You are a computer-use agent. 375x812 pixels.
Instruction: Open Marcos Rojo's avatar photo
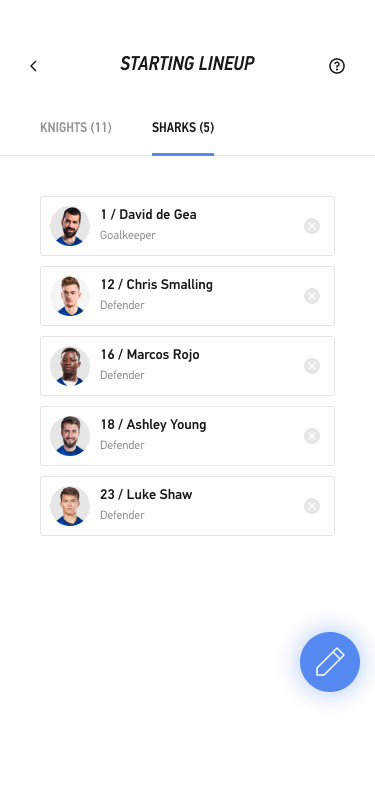point(70,366)
